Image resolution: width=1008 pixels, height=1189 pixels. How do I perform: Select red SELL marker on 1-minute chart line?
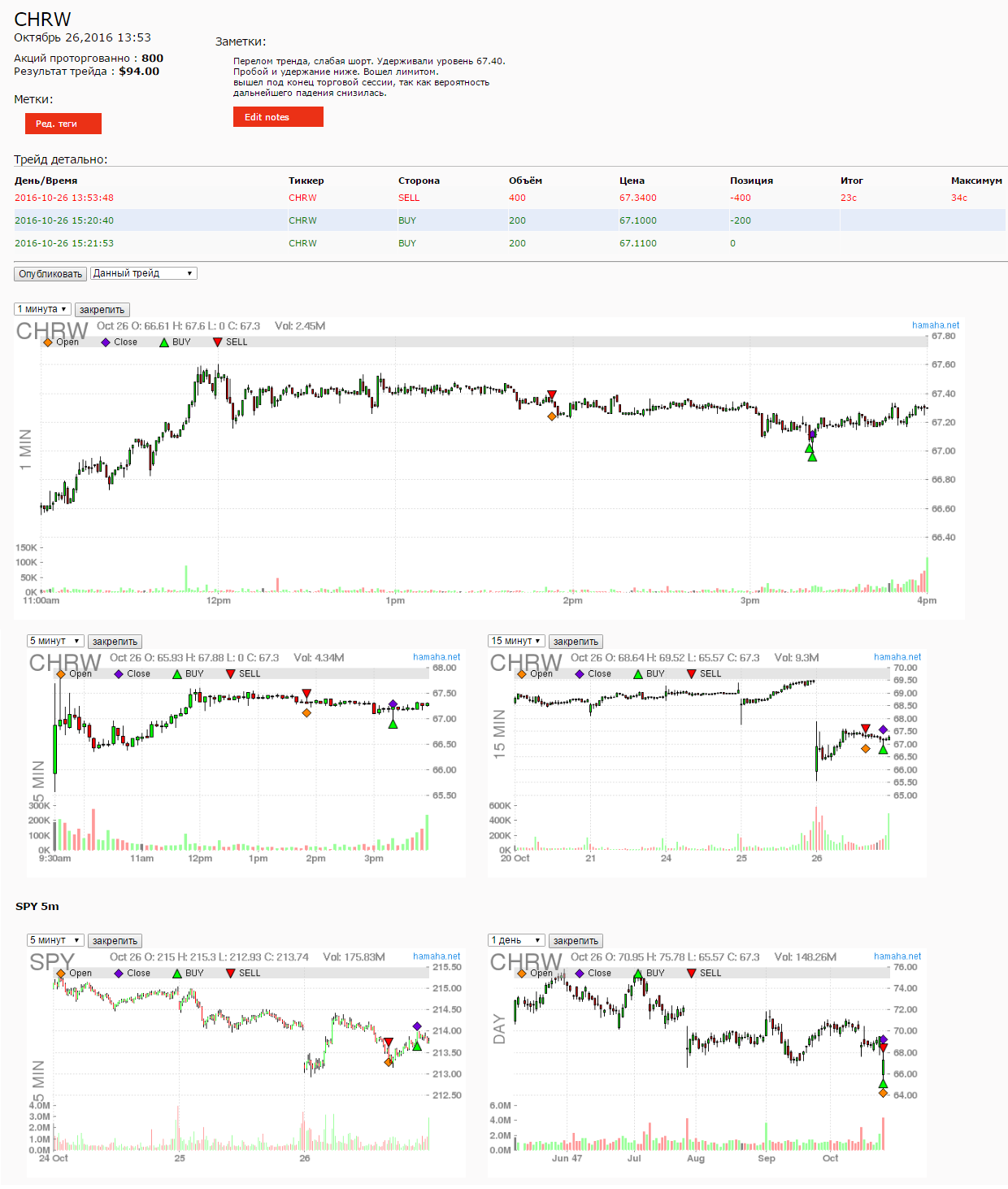552,395
